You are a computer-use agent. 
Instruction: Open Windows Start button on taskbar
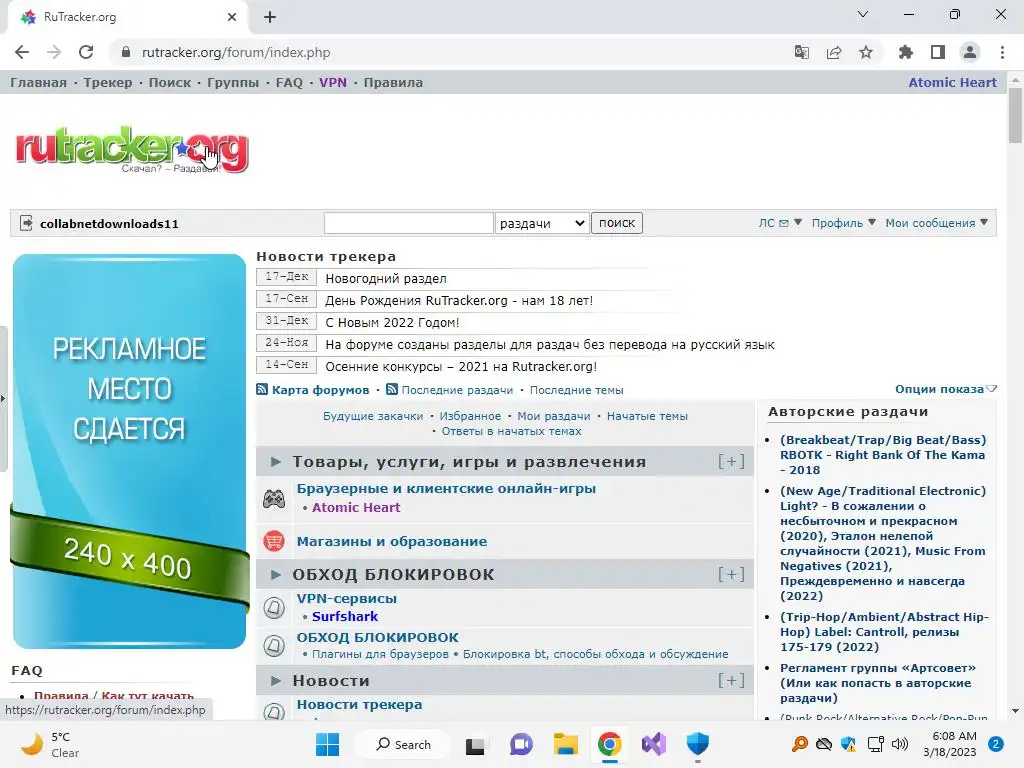(x=327, y=744)
